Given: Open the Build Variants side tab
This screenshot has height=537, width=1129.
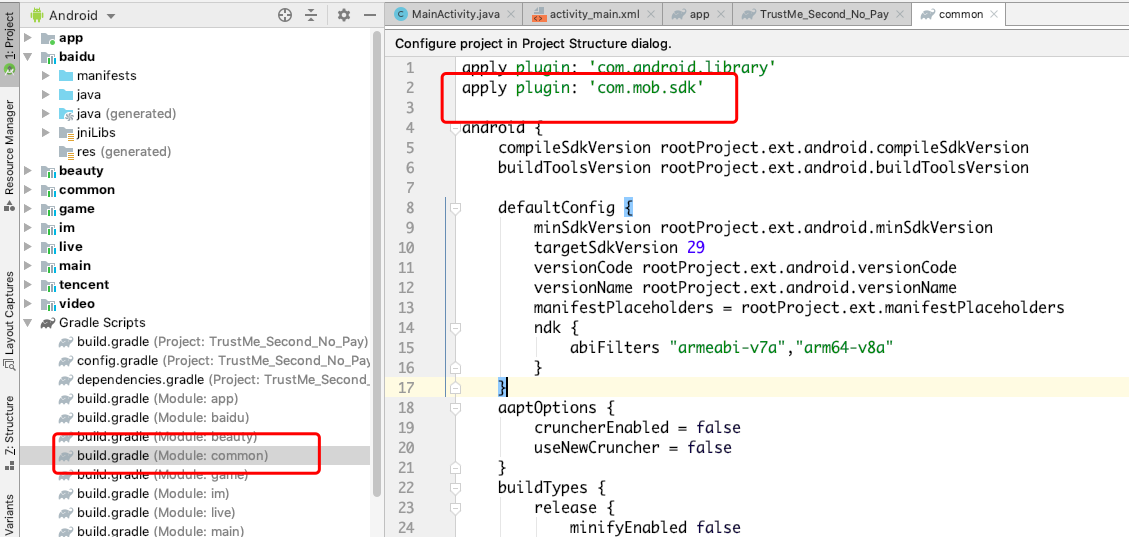Looking at the screenshot, I should point(9,515).
